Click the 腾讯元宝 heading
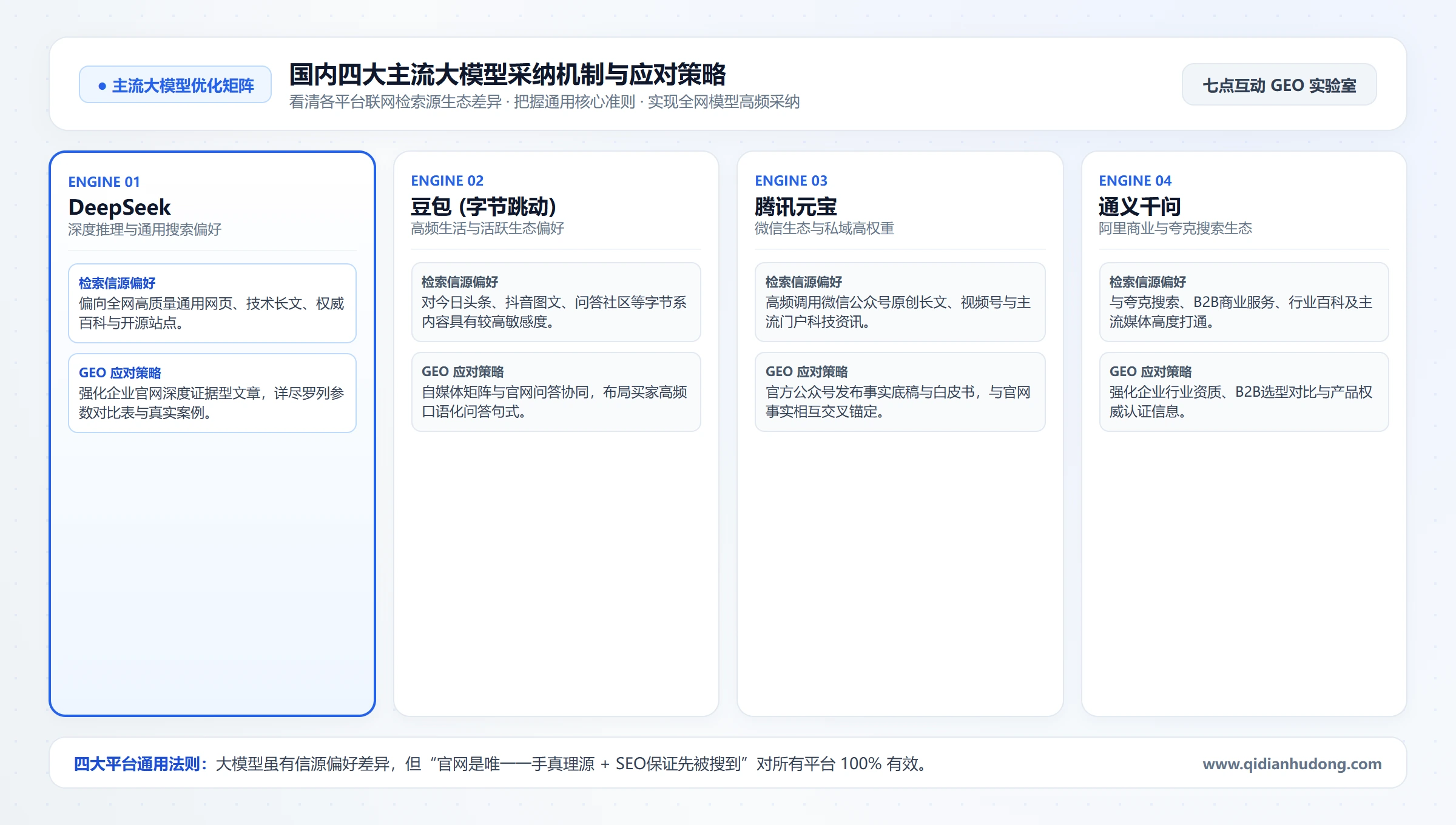The image size is (1456, 825). tap(796, 207)
